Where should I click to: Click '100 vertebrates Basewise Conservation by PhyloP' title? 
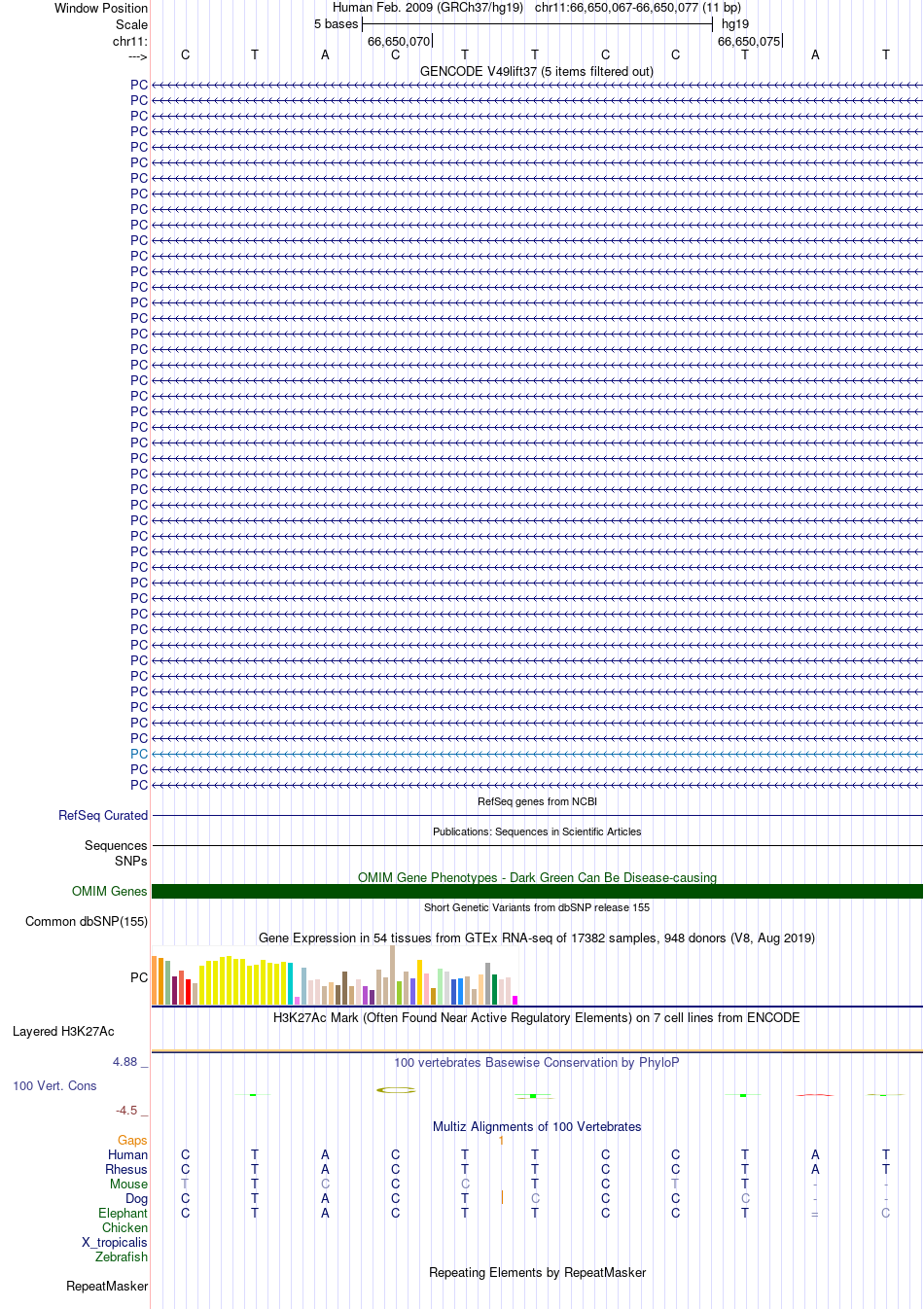(537, 1062)
